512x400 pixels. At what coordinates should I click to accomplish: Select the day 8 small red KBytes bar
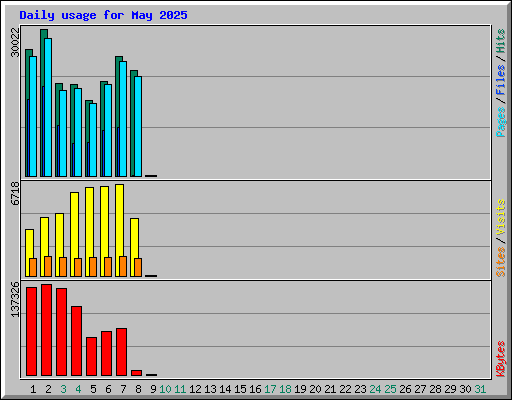click(x=136, y=373)
